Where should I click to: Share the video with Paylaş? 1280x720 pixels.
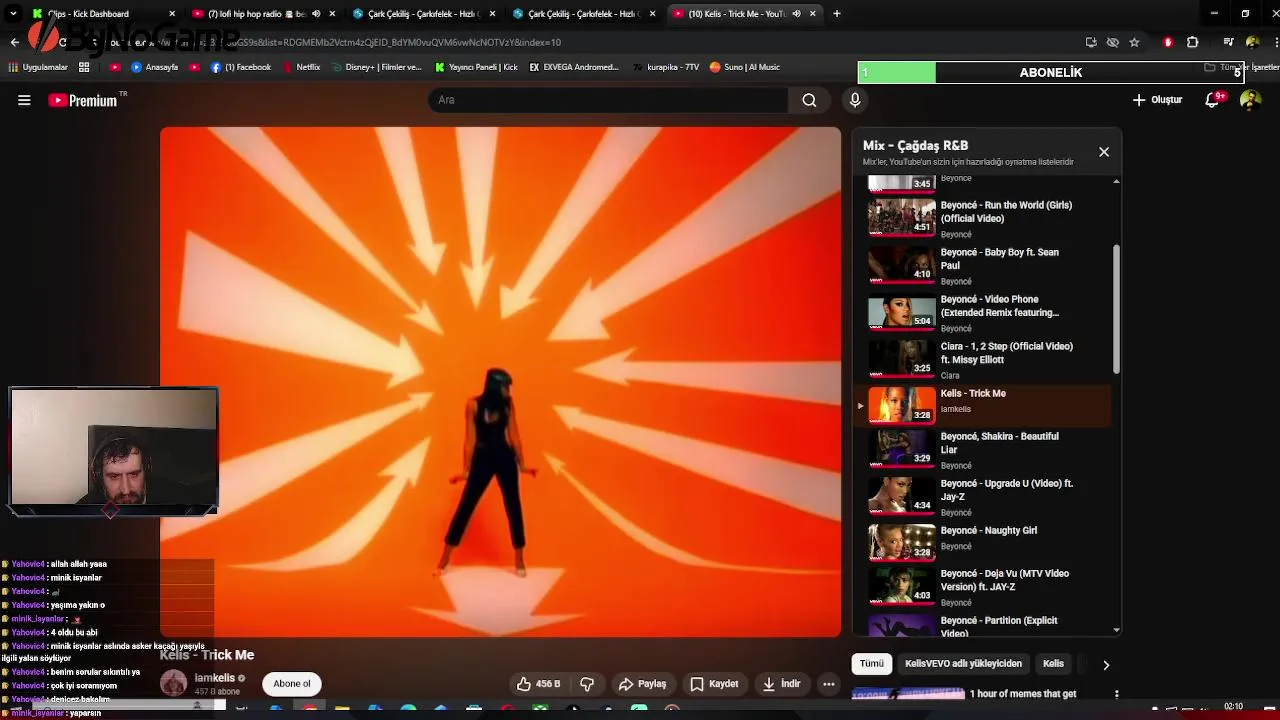pos(642,684)
